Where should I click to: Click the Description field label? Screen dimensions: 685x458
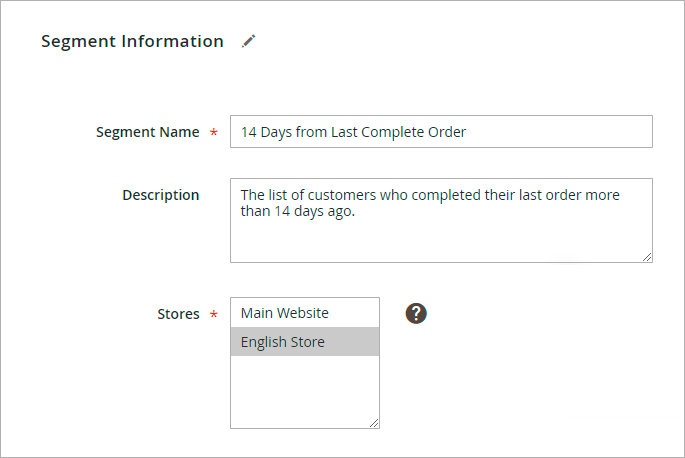160,195
